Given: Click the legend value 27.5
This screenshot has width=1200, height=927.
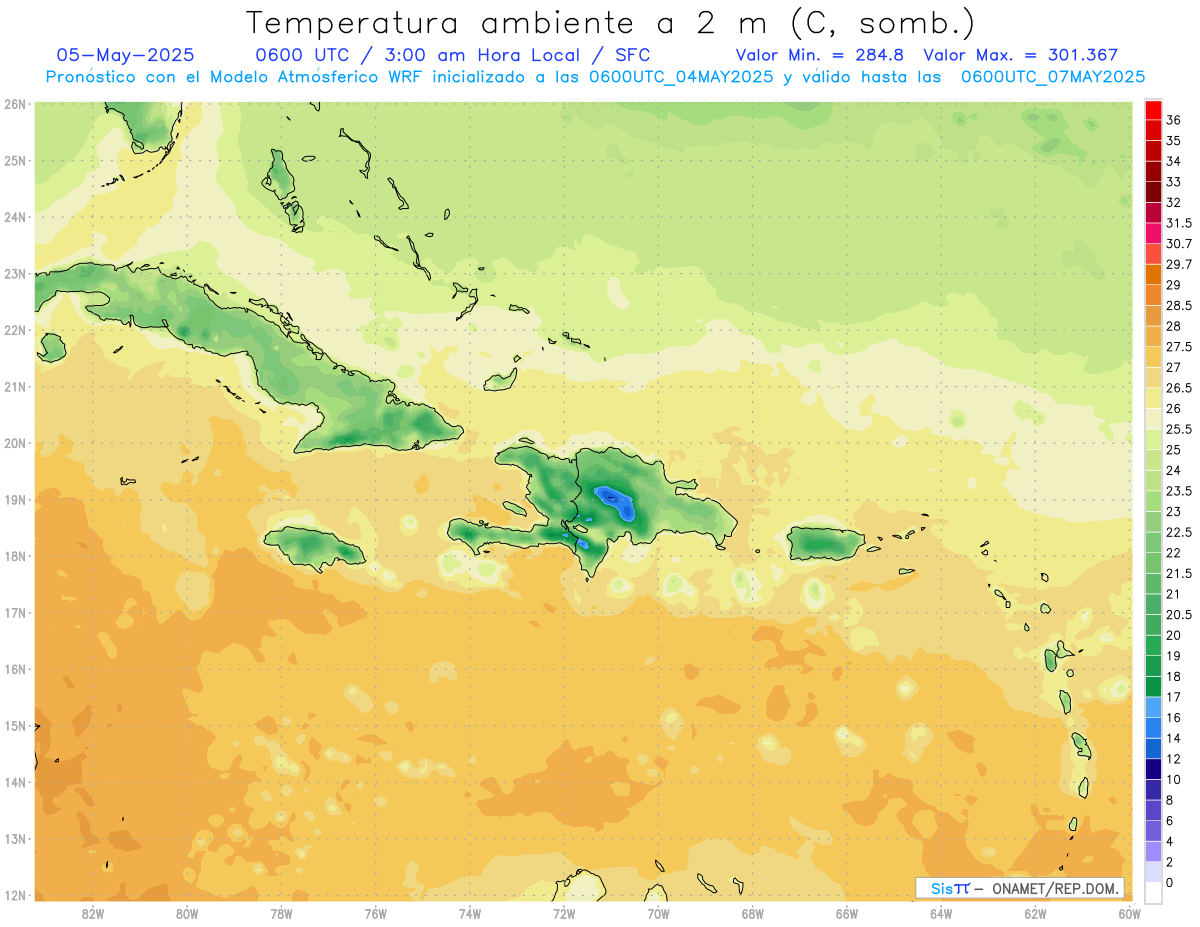Looking at the screenshot, I should 1178,347.
